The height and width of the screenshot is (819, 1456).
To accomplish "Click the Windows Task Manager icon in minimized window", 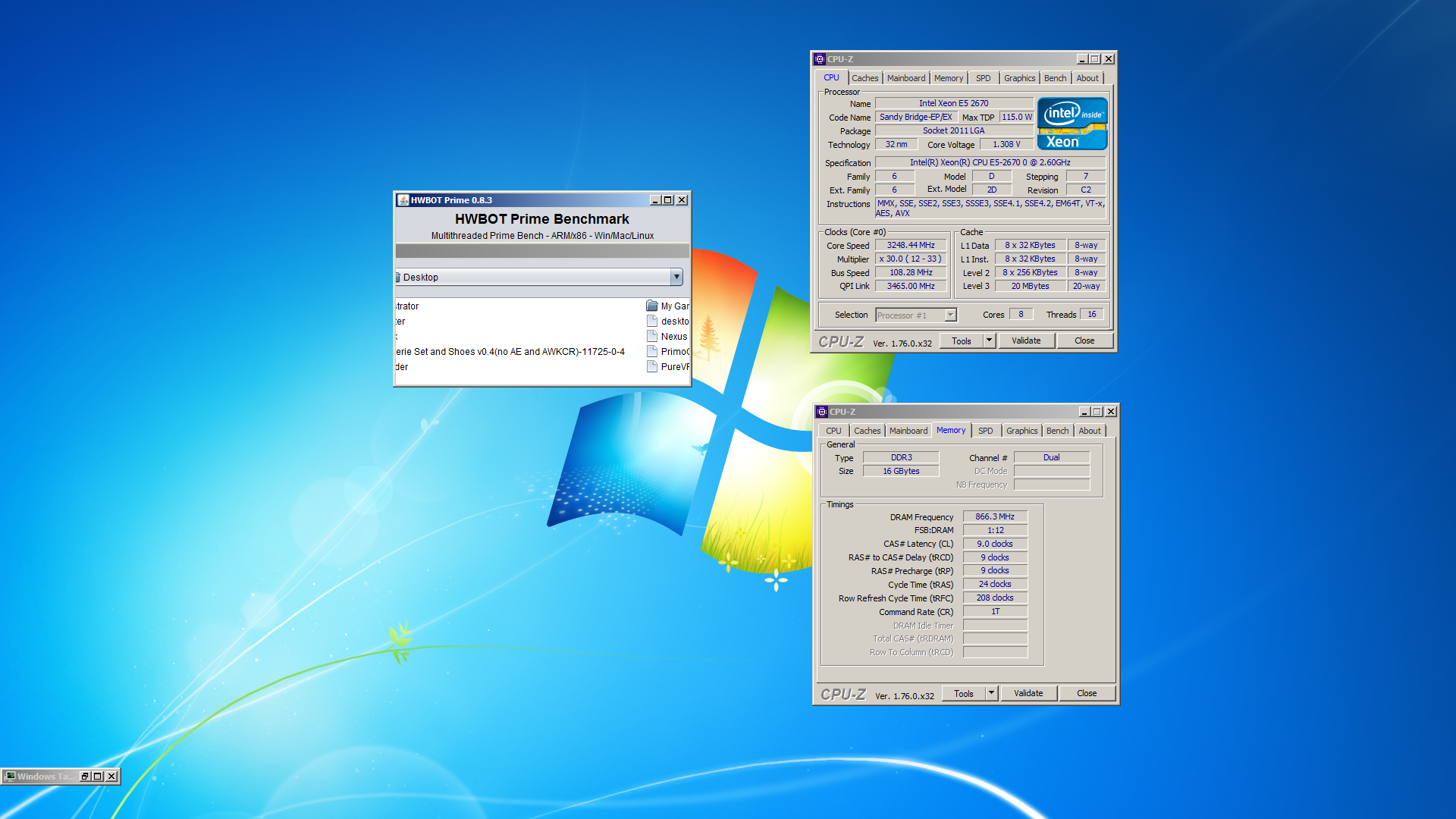I will click(x=11, y=776).
